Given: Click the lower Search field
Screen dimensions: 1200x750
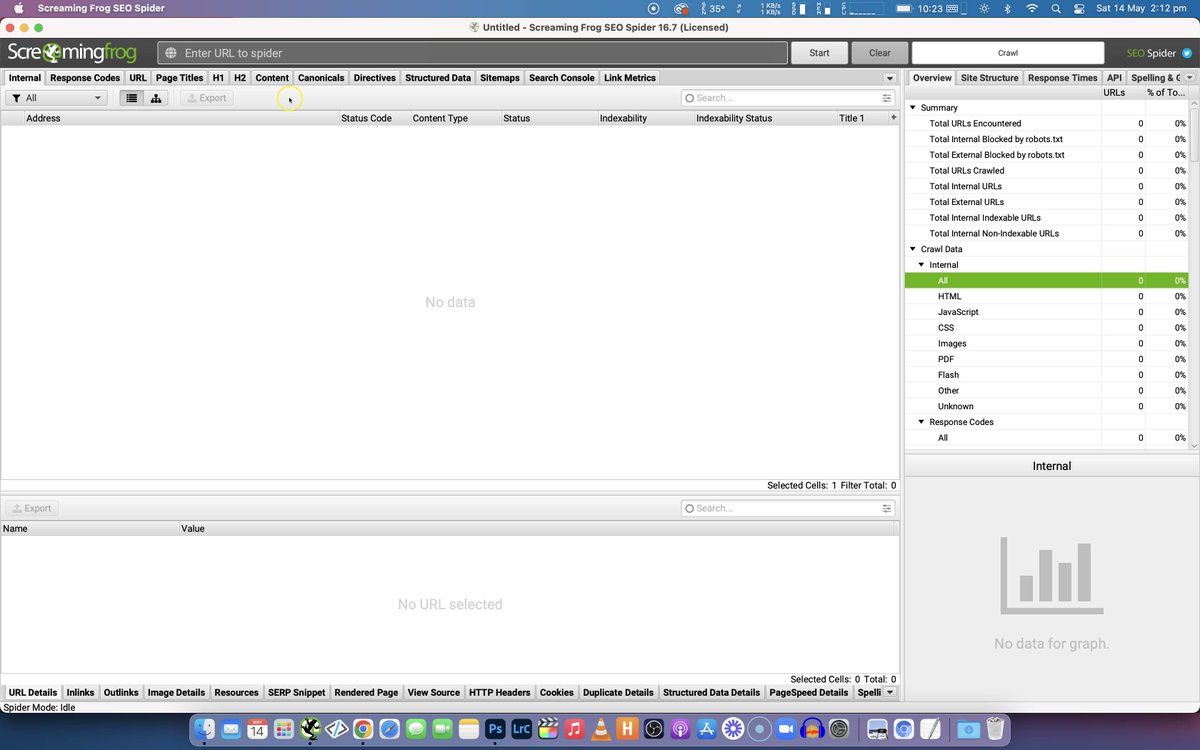Looking at the screenshot, I should coord(787,508).
